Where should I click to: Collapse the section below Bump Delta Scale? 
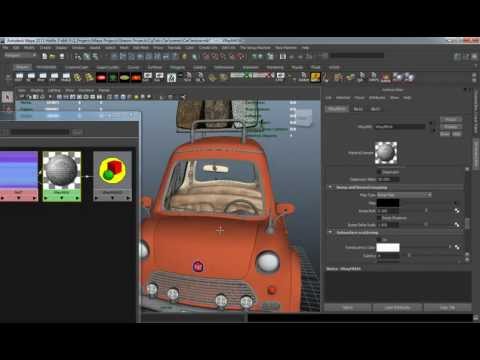330,232
